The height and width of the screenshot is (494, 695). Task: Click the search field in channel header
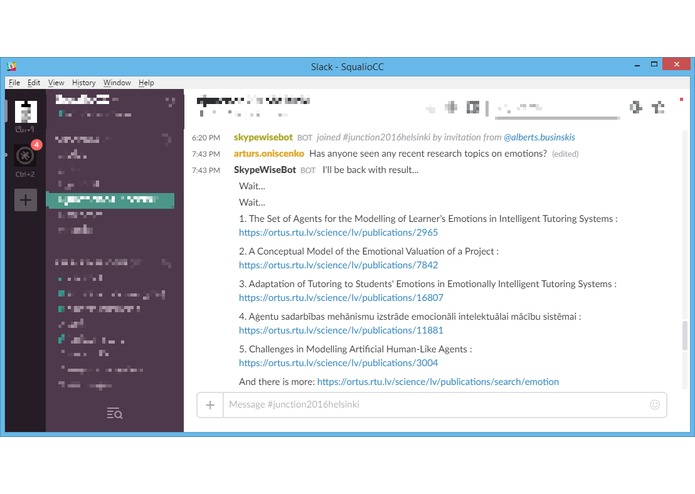coord(557,109)
